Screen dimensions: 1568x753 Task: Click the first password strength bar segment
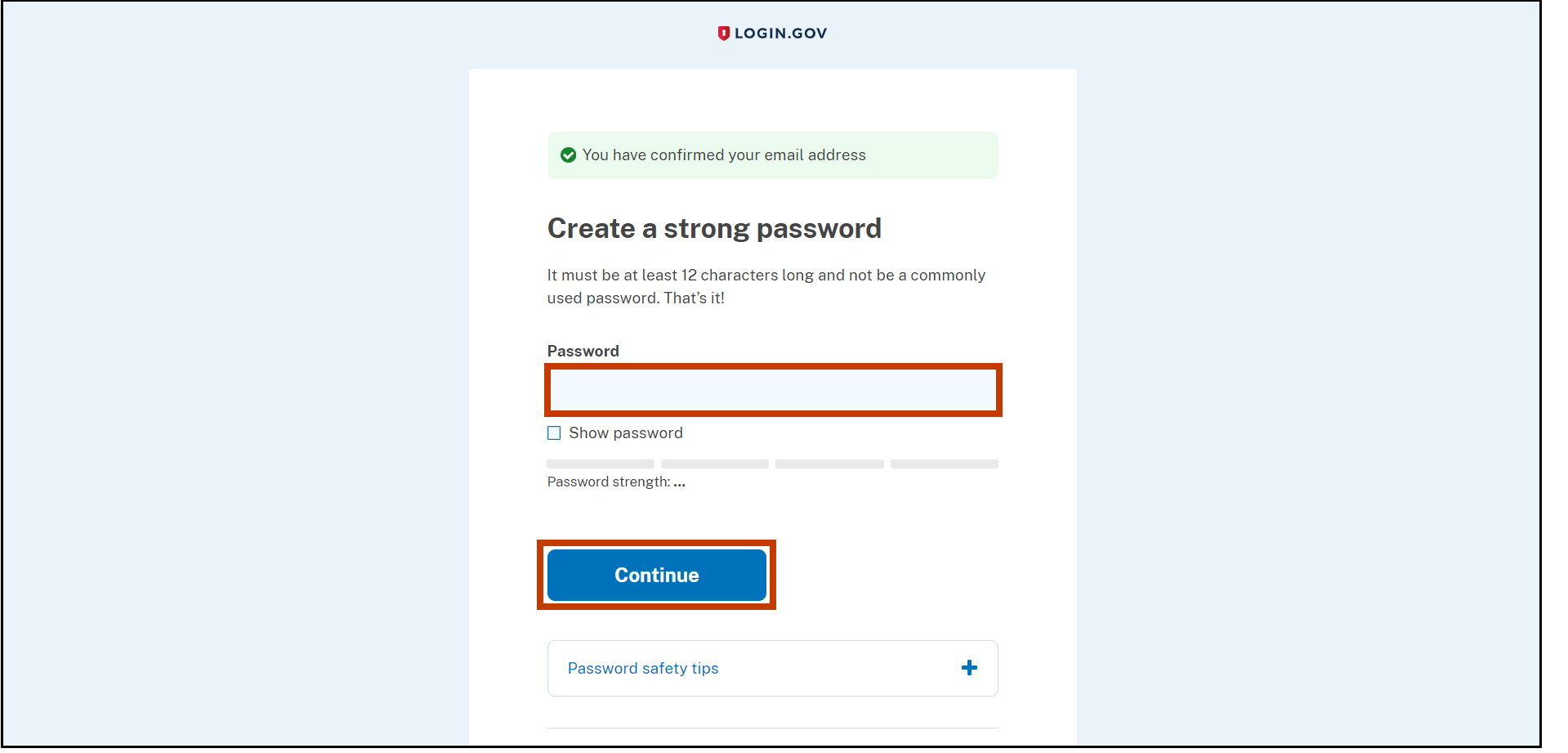click(x=601, y=464)
